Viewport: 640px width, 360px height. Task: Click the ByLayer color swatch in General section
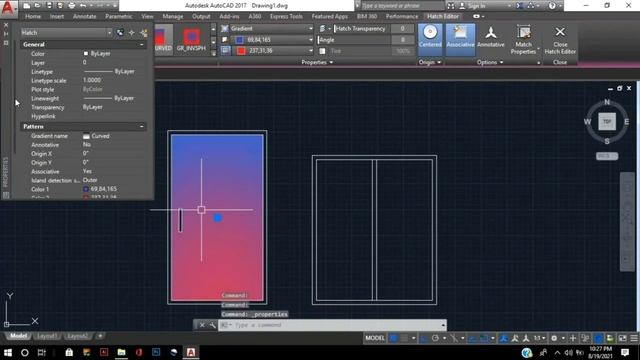click(86, 53)
